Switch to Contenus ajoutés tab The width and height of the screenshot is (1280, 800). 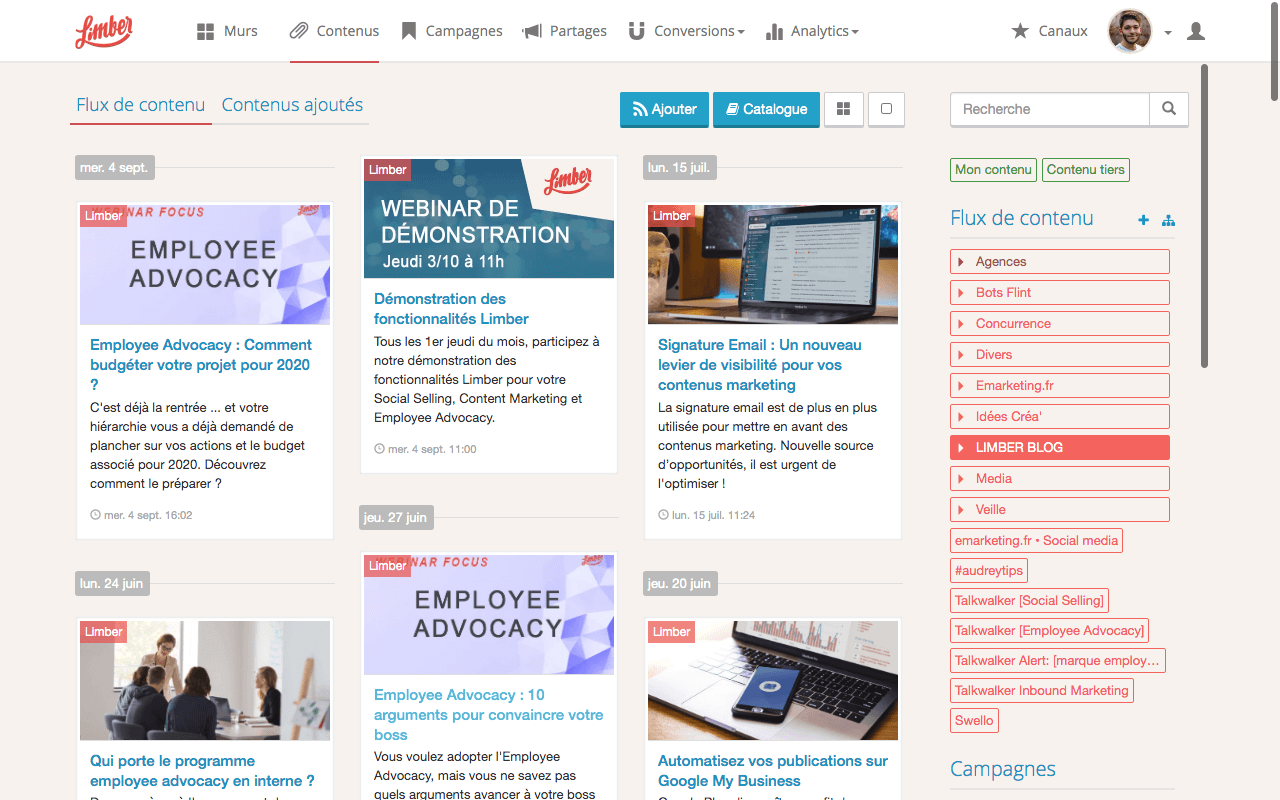[x=292, y=105]
